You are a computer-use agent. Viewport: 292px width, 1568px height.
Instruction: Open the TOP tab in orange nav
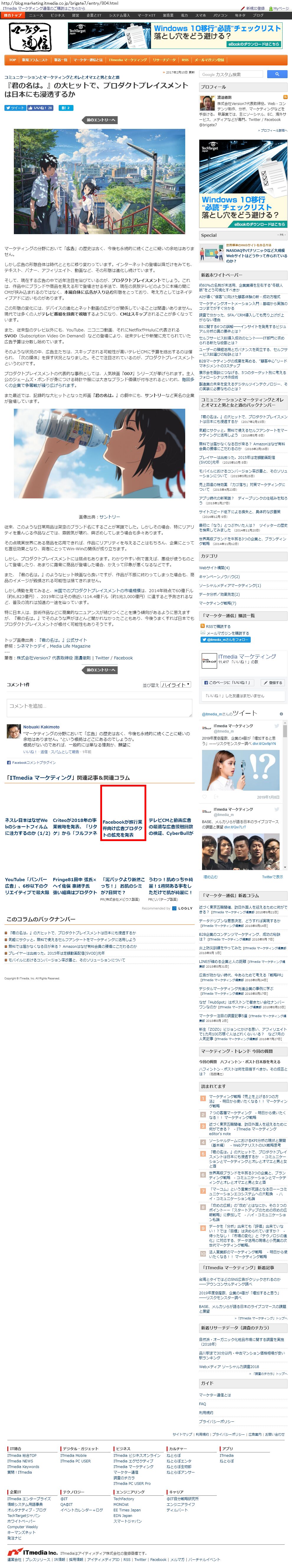pos(12,60)
